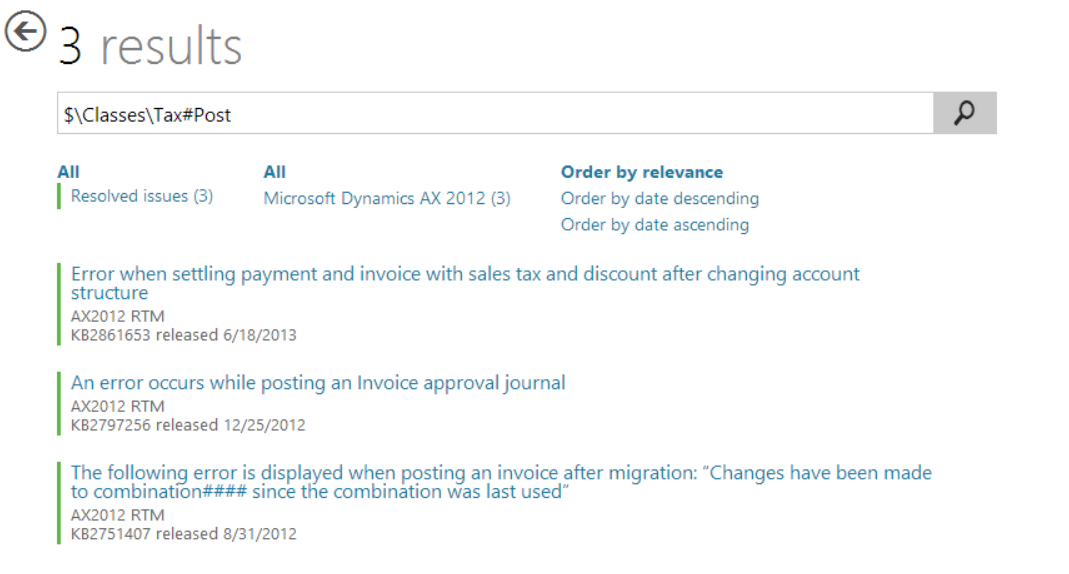Filter by Microsoft Dynamics AX 2012 (3)
The image size is (1069, 574).
(387, 198)
